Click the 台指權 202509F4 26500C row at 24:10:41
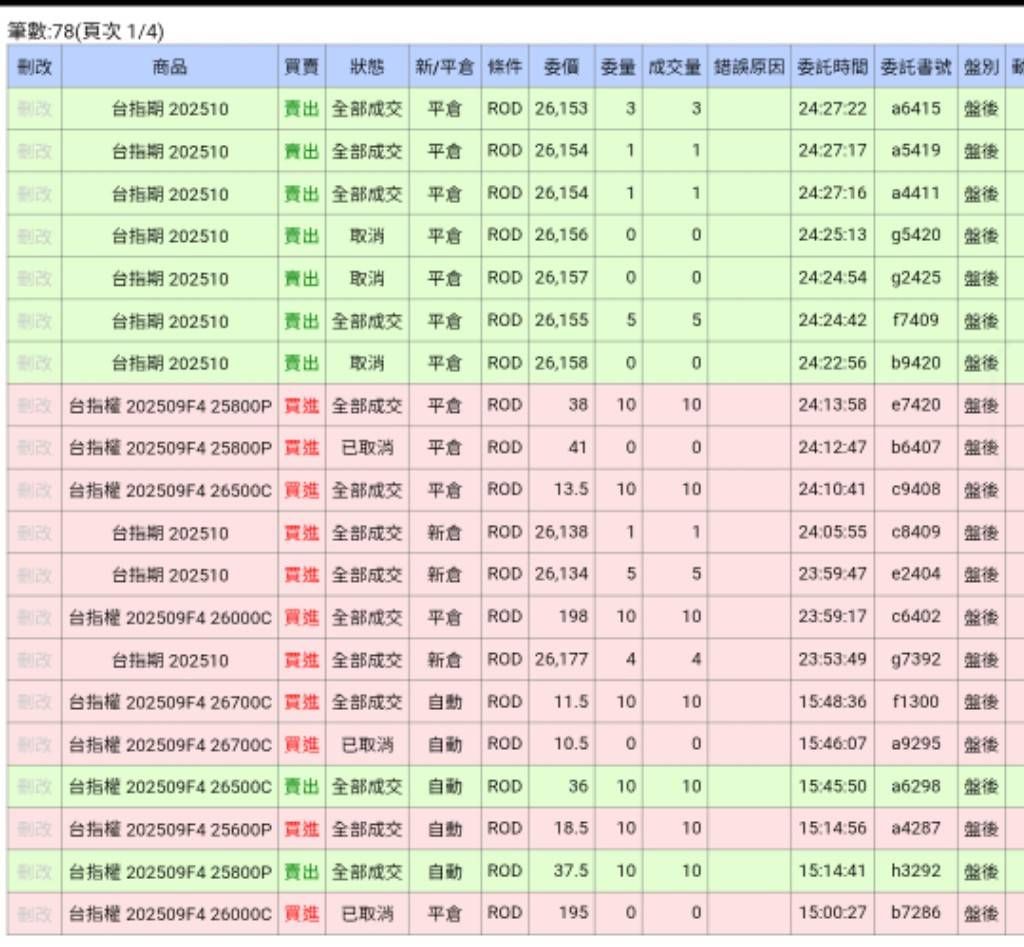Viewport: 1024px width, 947px height. tap(169, 490)
